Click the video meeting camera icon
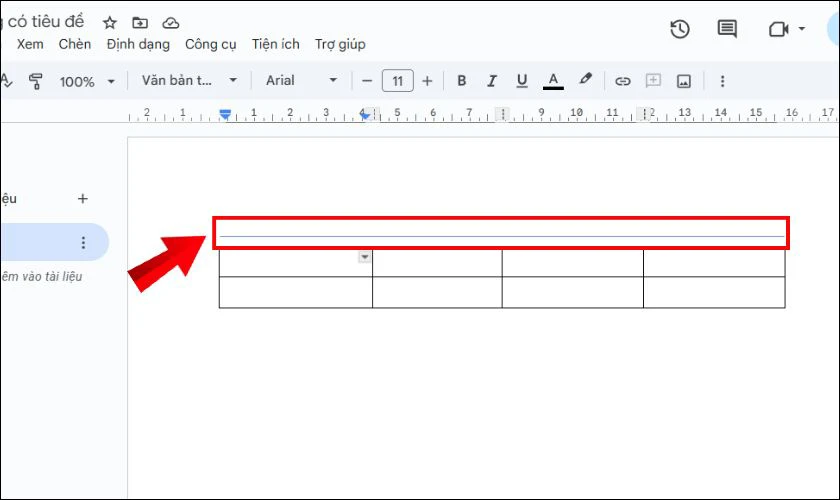 tap(778, 29)
